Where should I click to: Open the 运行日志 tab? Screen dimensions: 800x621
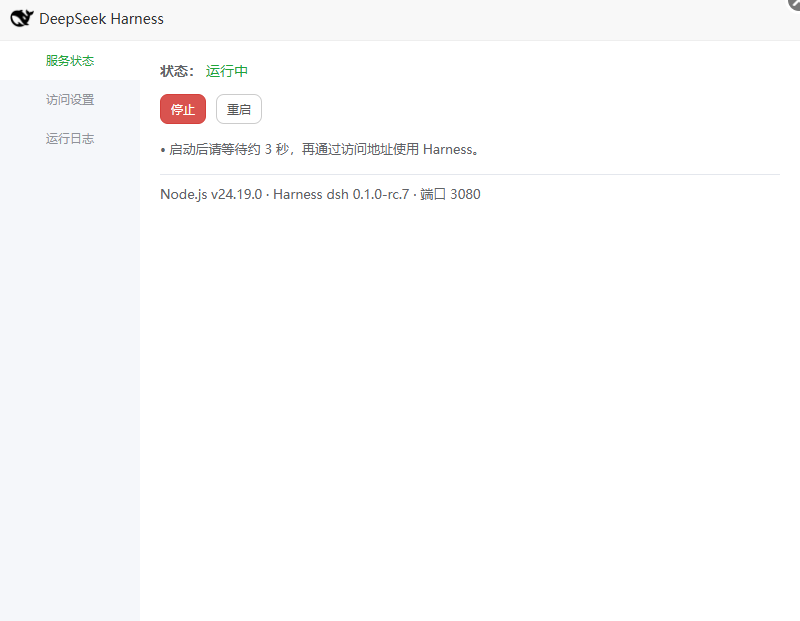(70, 138)
